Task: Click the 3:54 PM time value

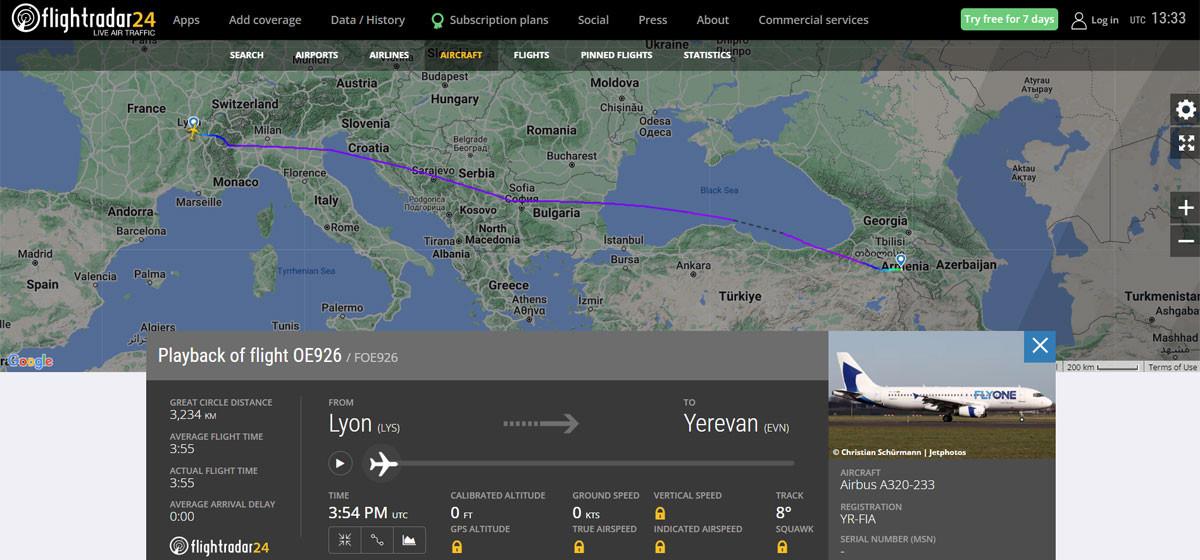Action: tap(358, 513)
